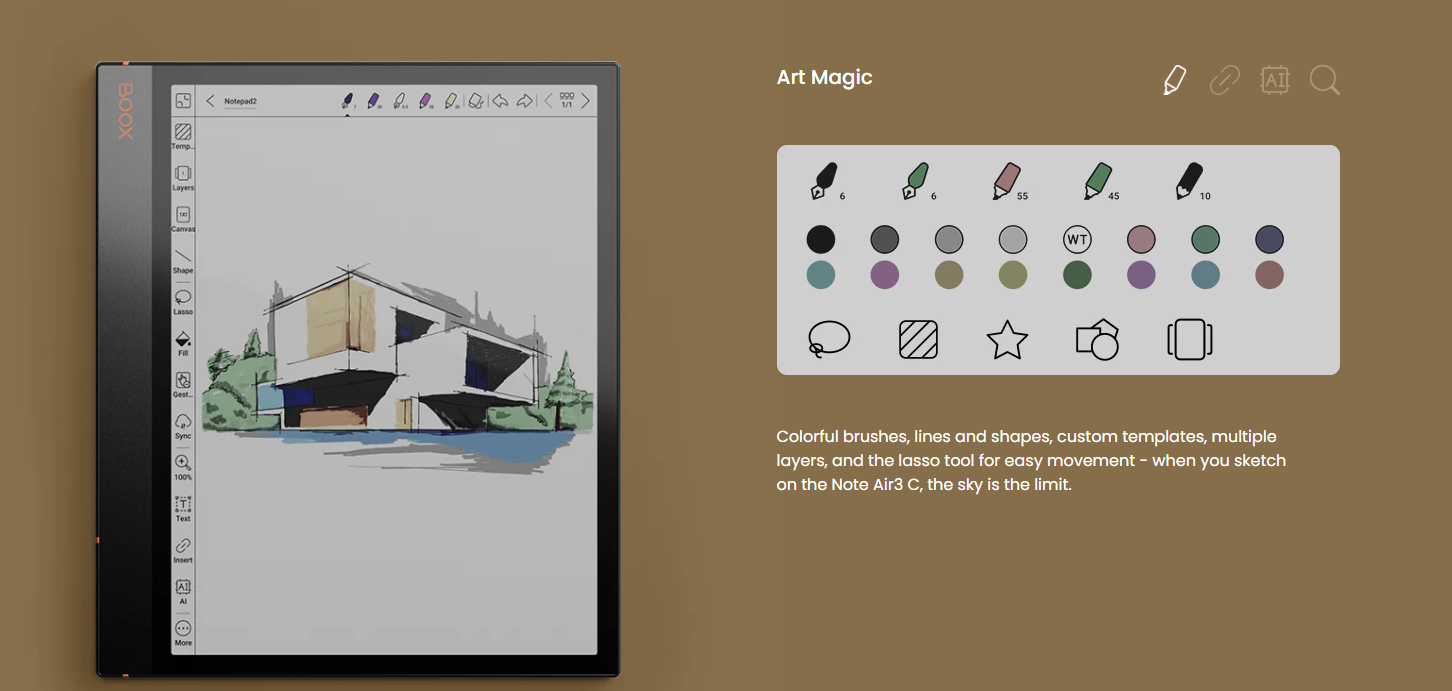This screenshot has width=1452, height=691.
Task: Open the More options menu
Action: click(x=183, y=629)
